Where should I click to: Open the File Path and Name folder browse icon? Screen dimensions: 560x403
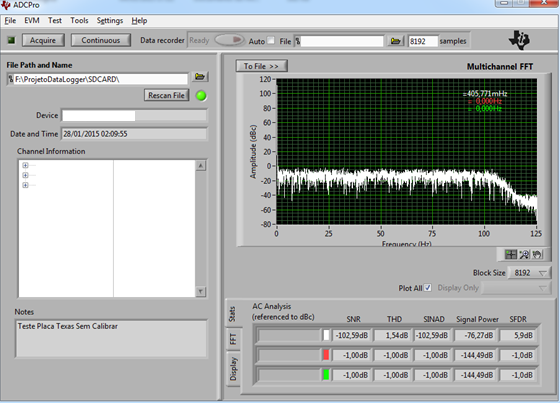(200, 77)
